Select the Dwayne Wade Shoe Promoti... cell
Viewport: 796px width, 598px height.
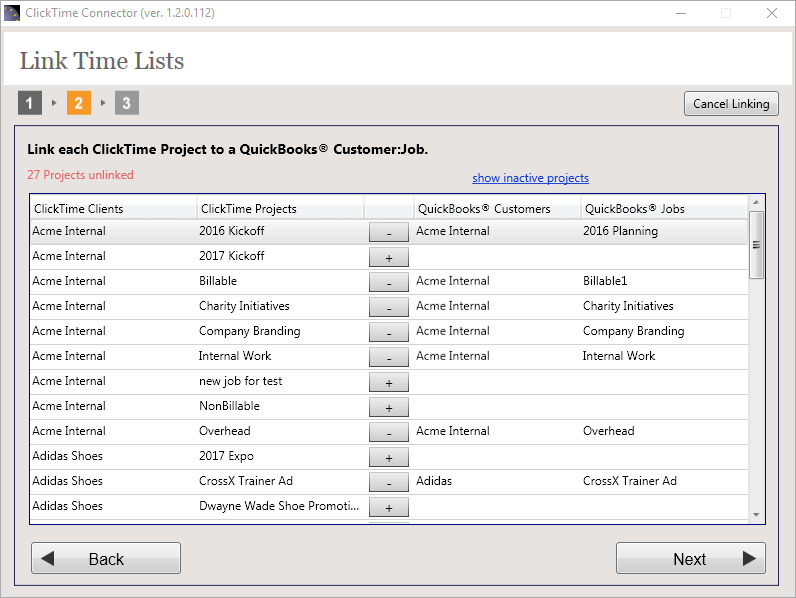click(x=279, y=506)
